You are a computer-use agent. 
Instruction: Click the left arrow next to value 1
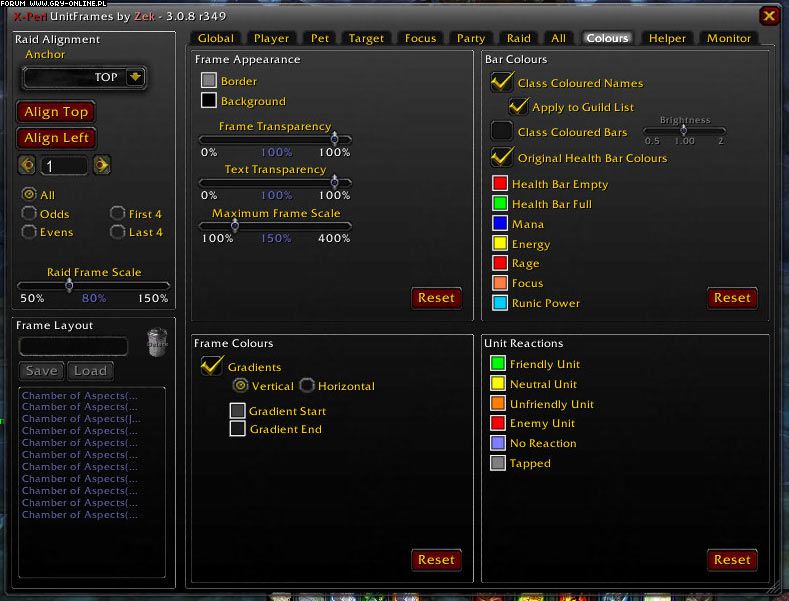coord(26,165)
